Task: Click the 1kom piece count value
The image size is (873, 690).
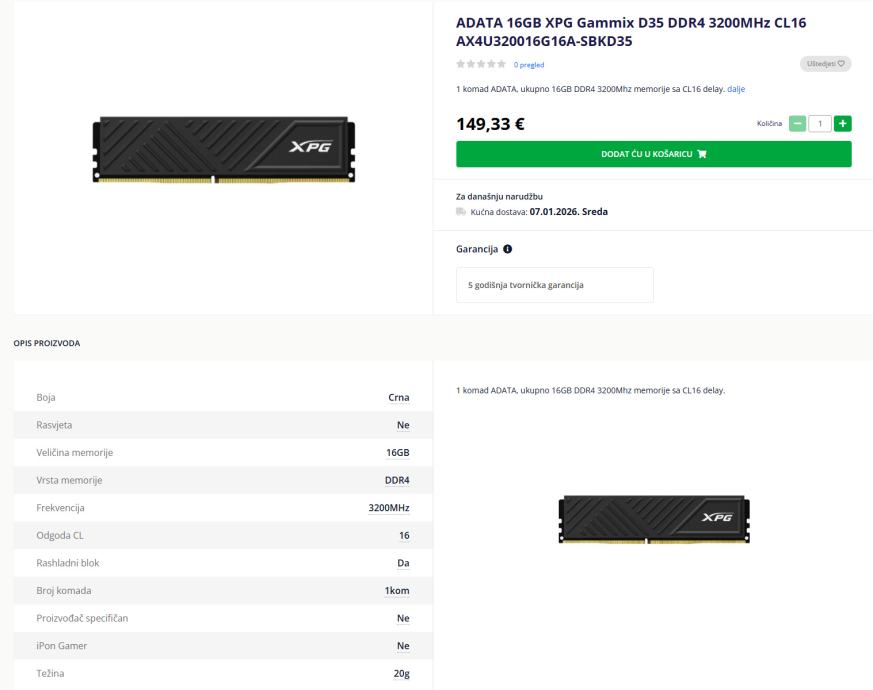Action: [x=396, y=591]
